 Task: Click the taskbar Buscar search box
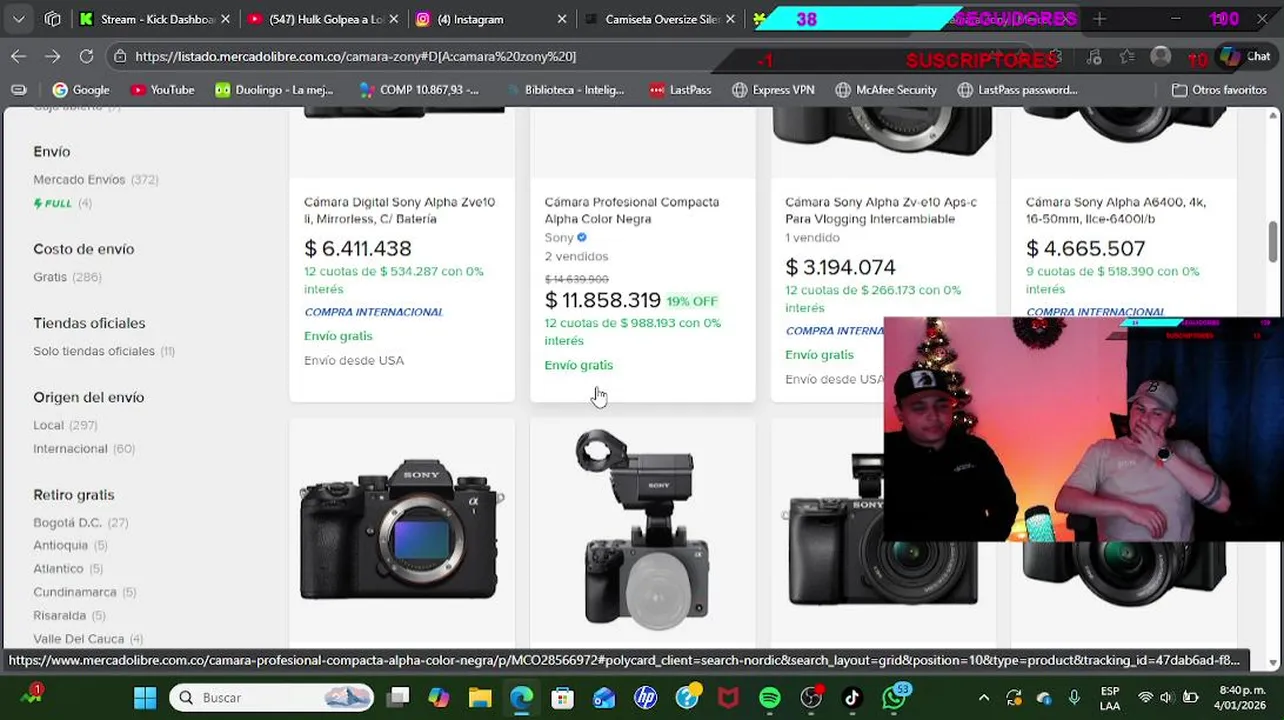point(271,697)
